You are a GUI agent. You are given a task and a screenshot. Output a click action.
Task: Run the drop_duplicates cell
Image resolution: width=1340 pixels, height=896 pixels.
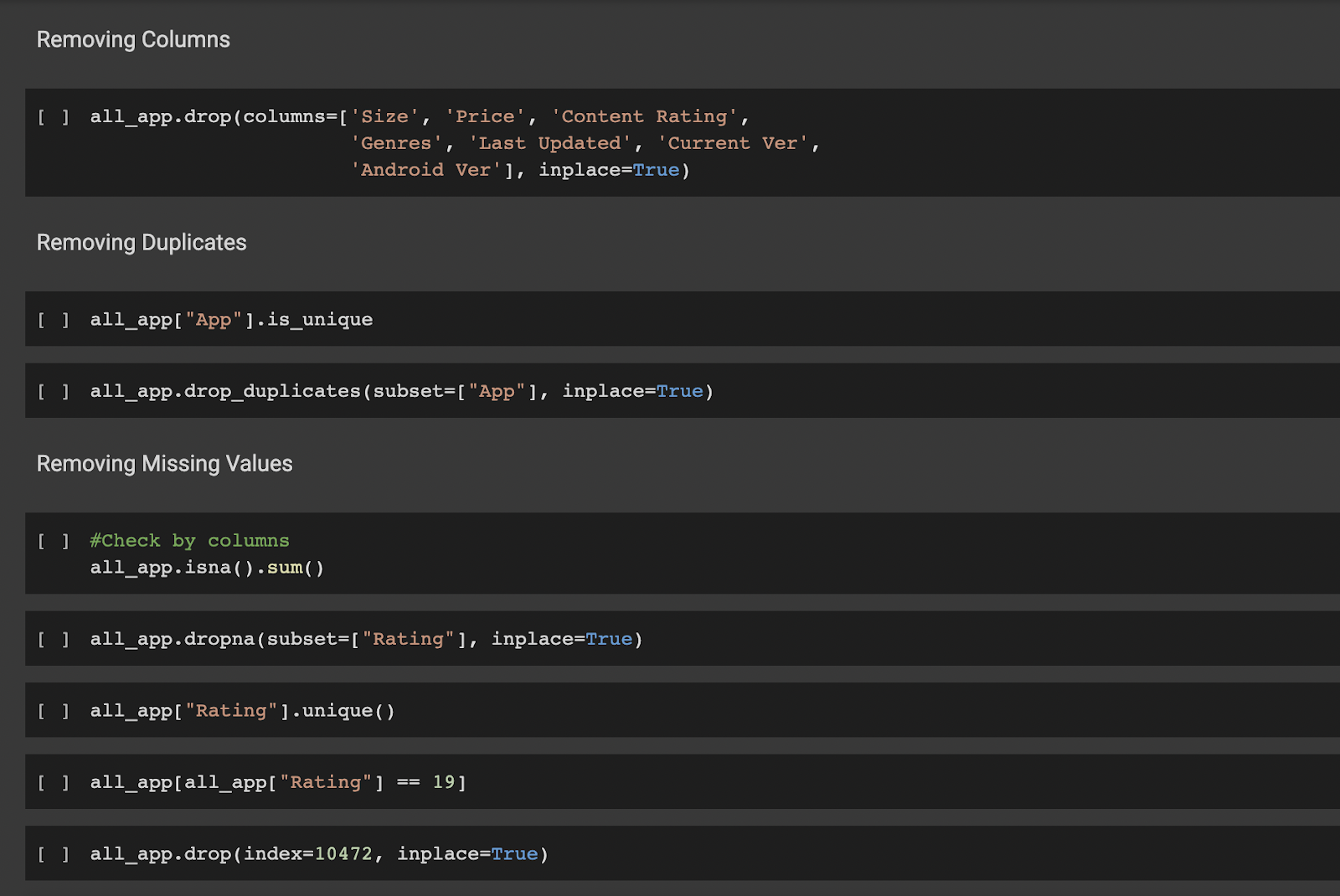(53, 392)
